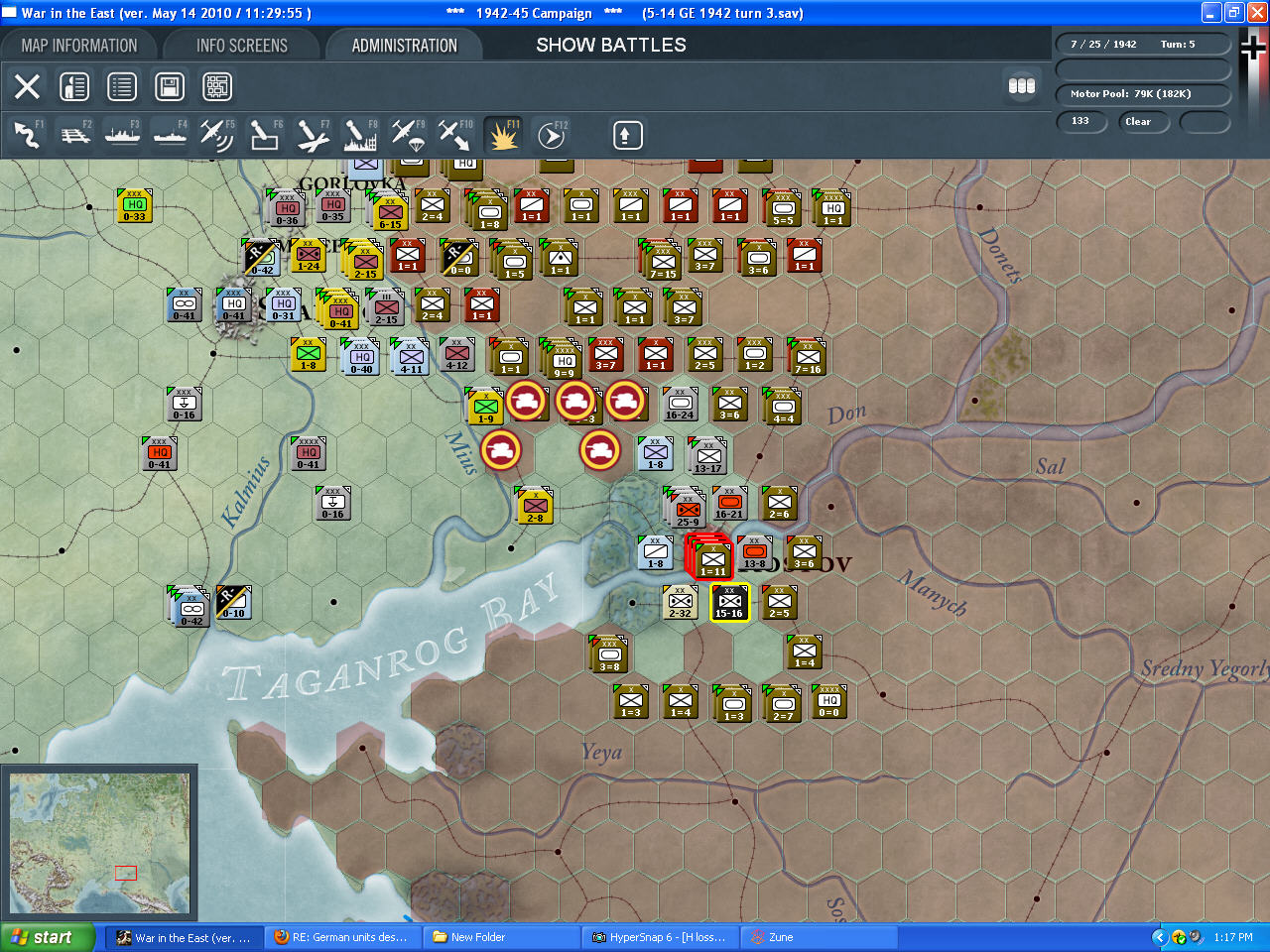Screen dimensions: 1270x952
Task: Select the red 1=11 stack at Rostov
Action: point(709,557)
